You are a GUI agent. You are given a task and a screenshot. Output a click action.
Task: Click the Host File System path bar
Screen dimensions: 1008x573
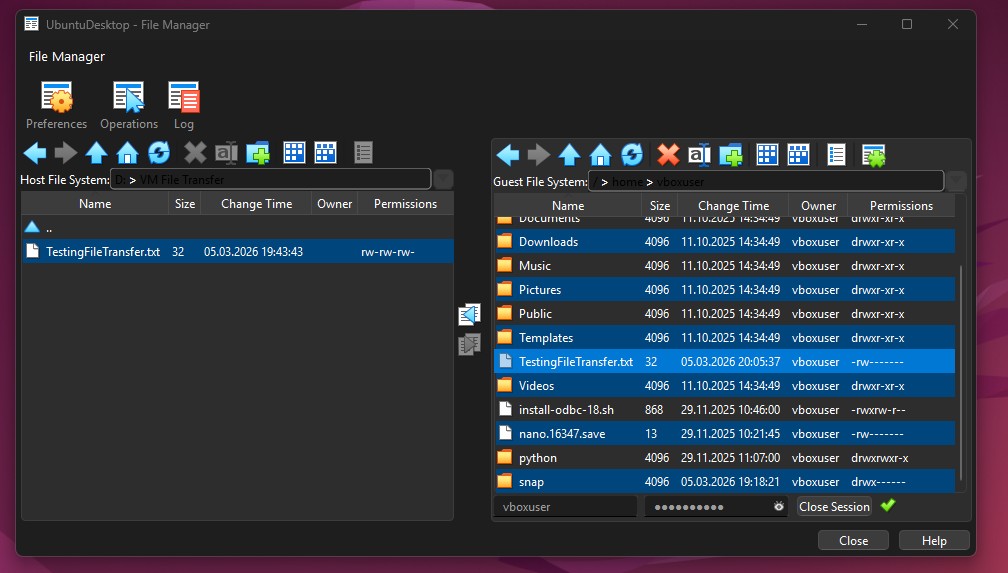coord(270,179)
